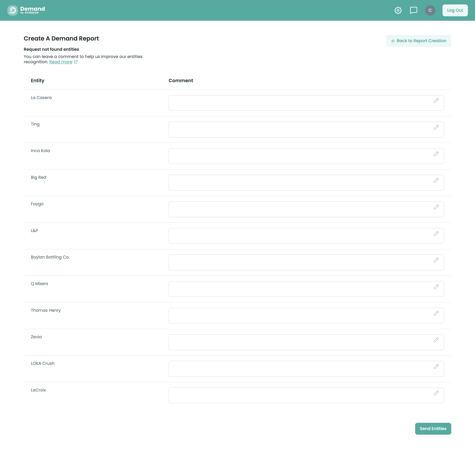Open the user avatar profile icon
The width and height of the screenshot is (475, 449).
430,10
